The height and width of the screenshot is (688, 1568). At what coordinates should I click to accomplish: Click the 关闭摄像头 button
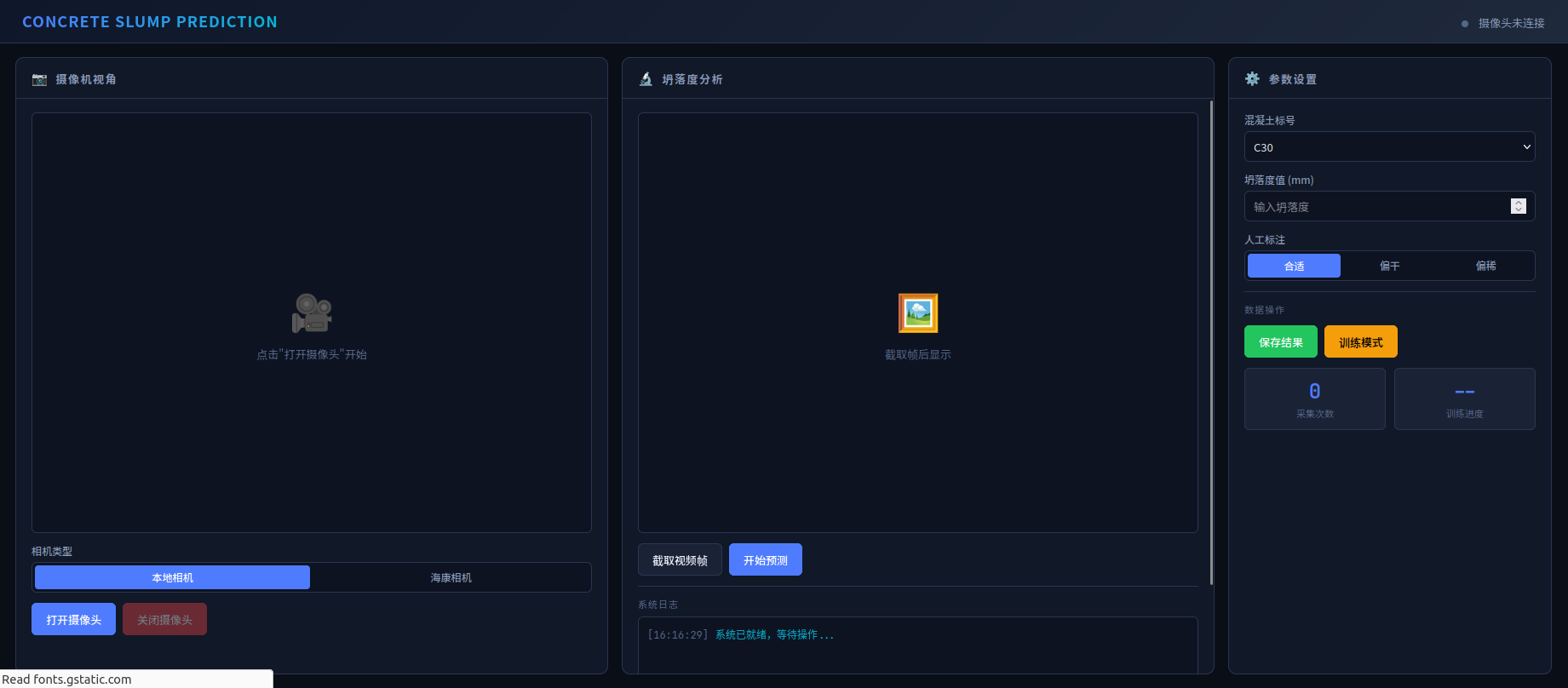[x=164, y=619]
